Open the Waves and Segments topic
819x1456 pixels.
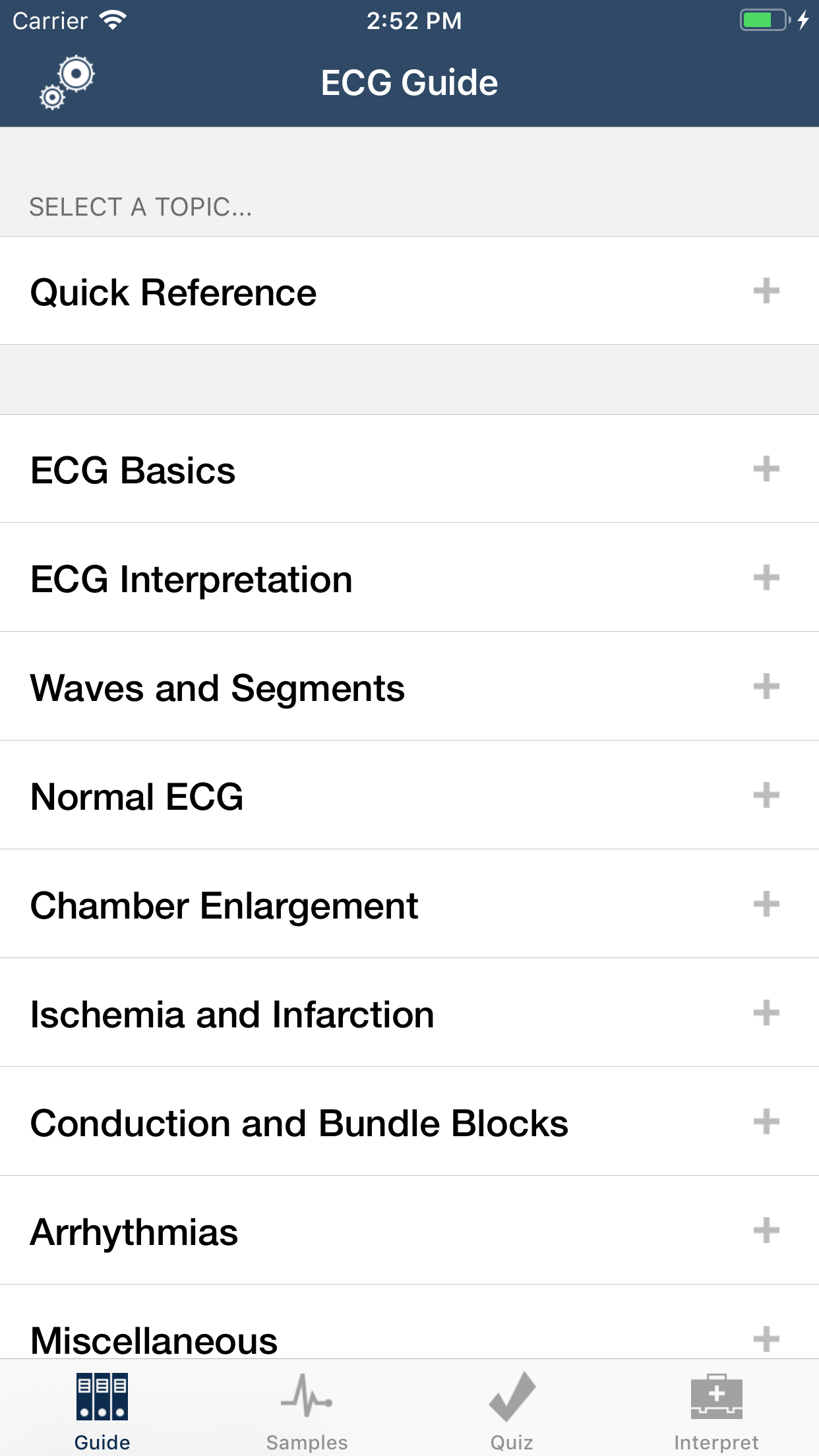pos(218,688)
